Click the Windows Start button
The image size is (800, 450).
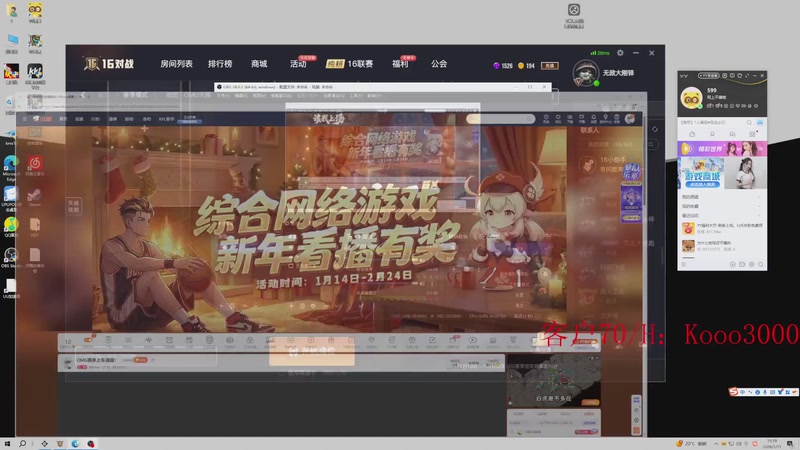[x=7, y=444]
